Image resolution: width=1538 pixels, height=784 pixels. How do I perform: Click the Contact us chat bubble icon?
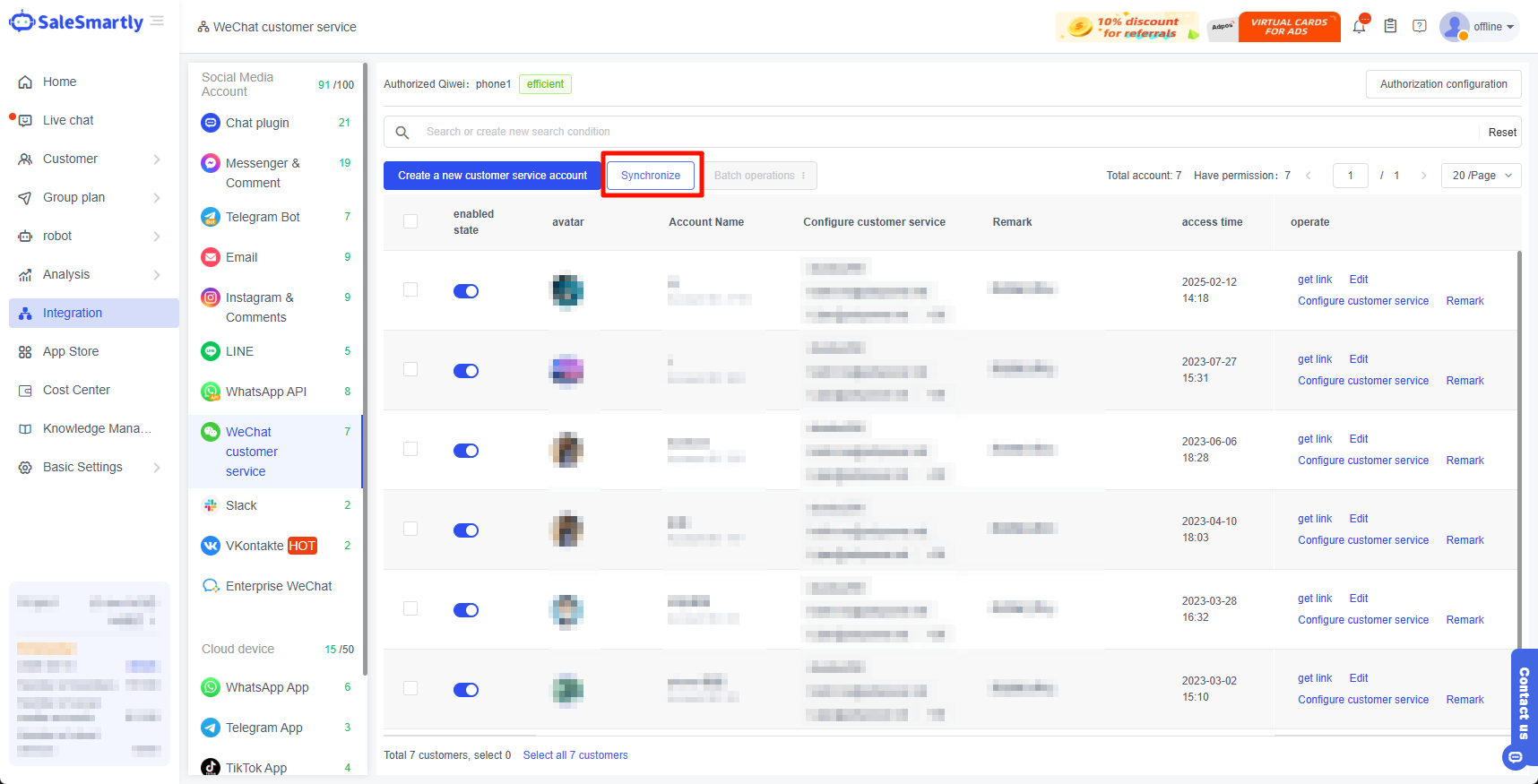coord(1515,757)
